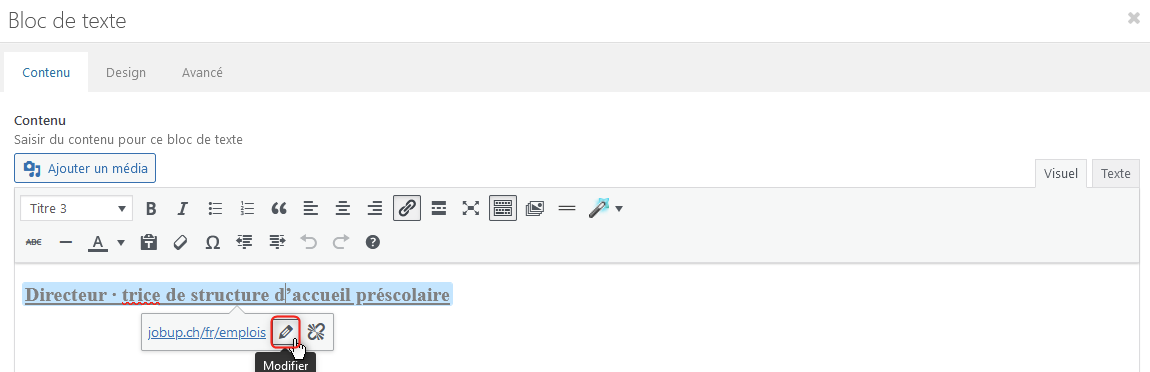Screen dimensions: 1150x372
Task: Switch to the Design tab
Action: pos(125,73)
